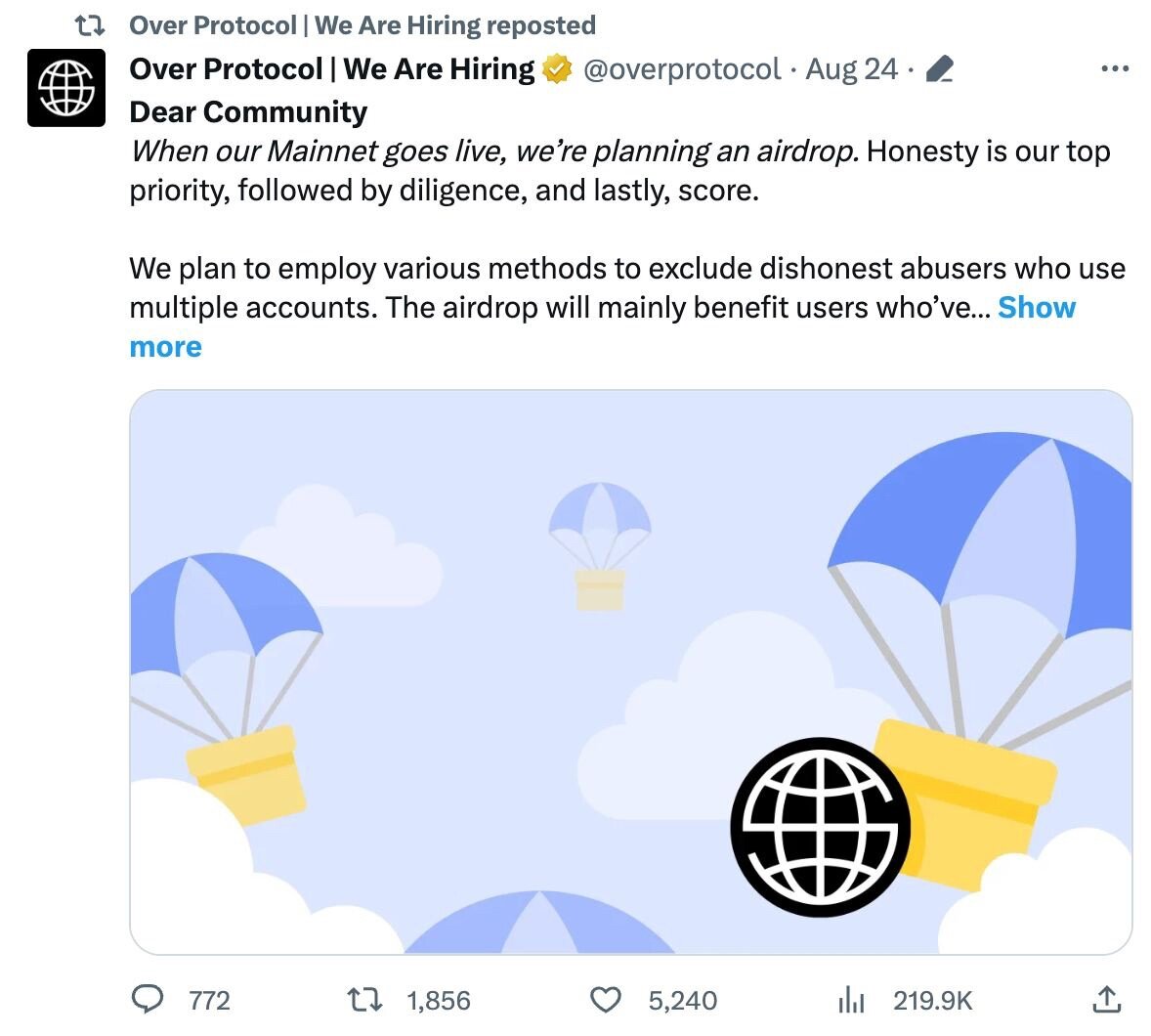Click the airdrop illustration image
Screen dimensions: 1151x1036
[x=629, y=670]
